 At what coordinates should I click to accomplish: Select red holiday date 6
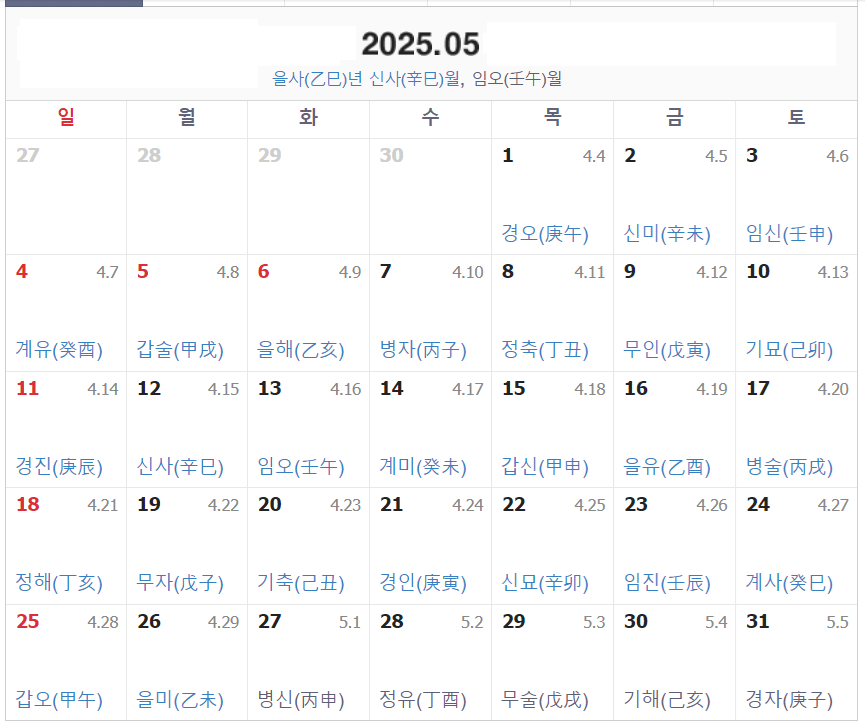click(x=264, y=271)
